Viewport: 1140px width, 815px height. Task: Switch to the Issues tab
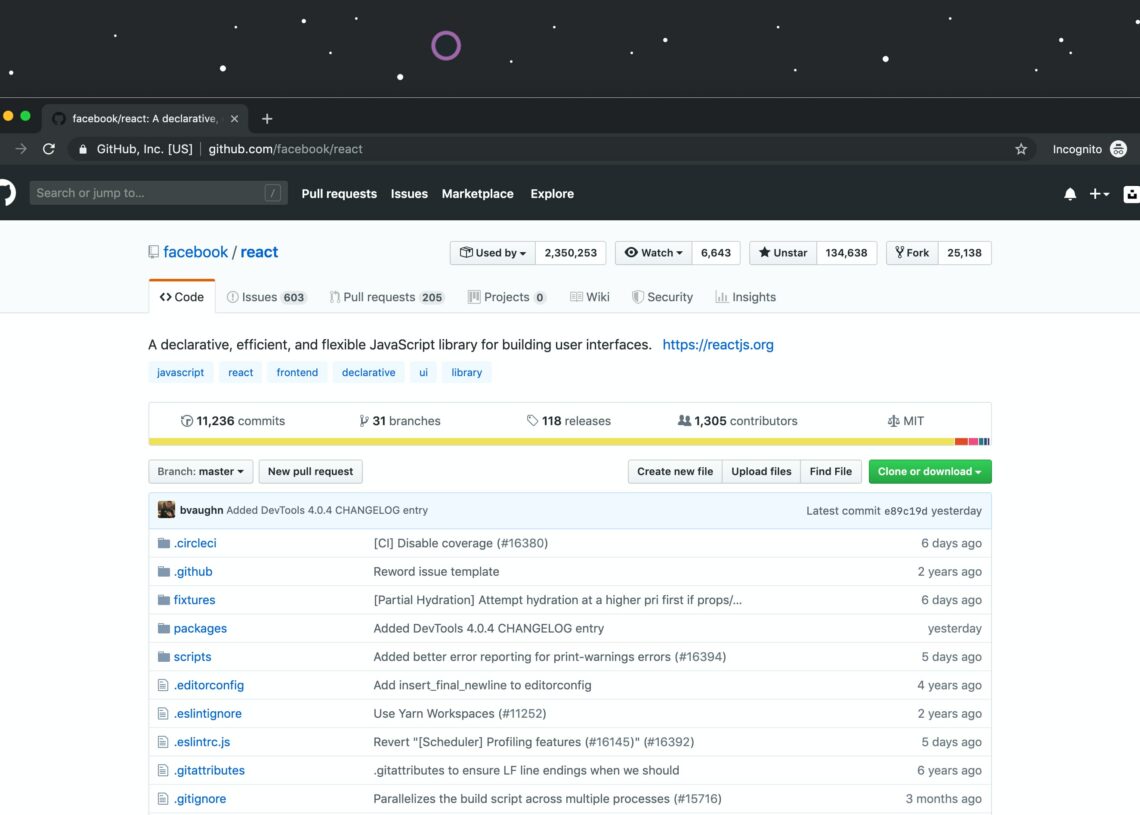266,297
